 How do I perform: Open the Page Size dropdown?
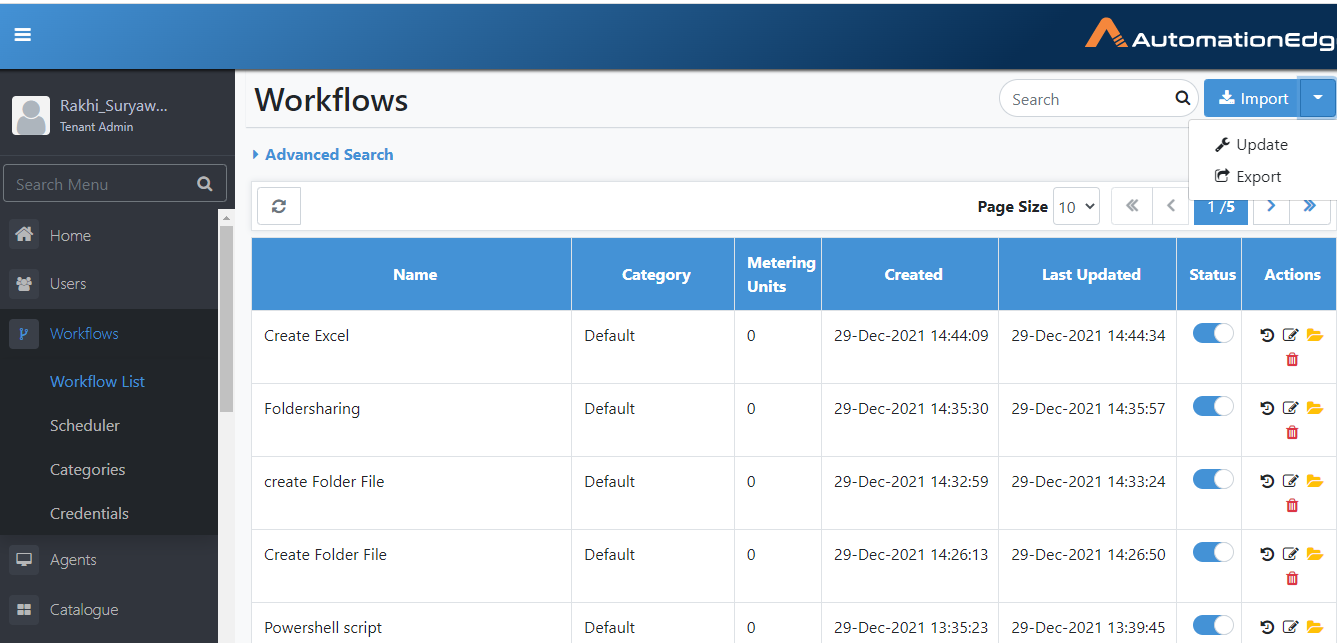[x=1076, y=207]
